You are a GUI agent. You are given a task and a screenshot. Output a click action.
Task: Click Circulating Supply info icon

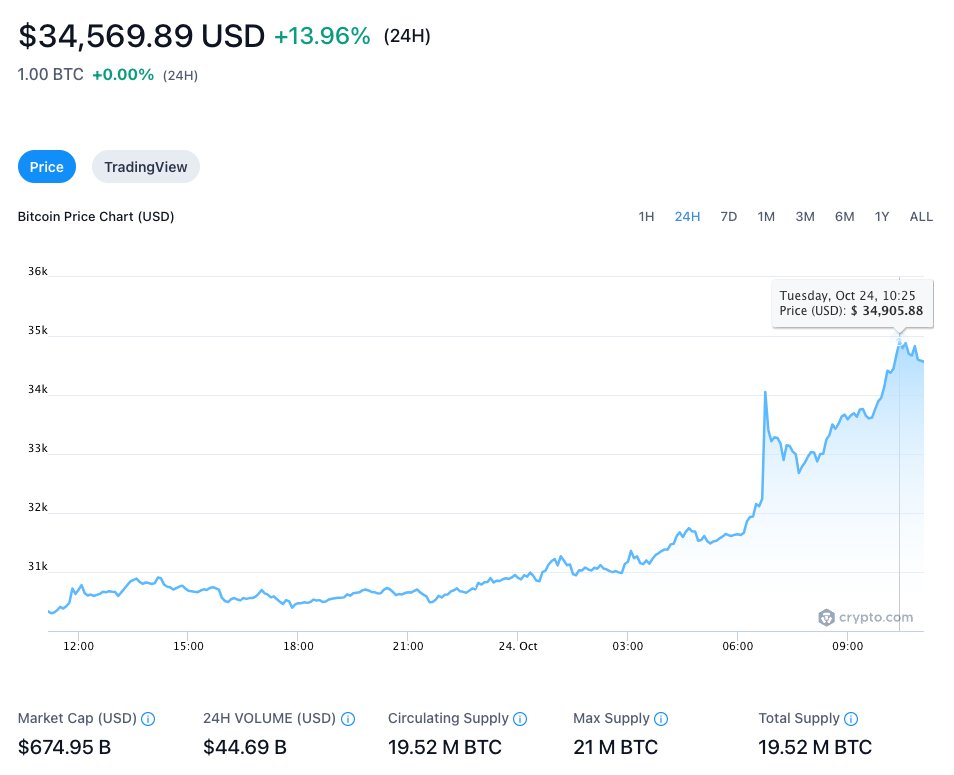coord(520,719)
